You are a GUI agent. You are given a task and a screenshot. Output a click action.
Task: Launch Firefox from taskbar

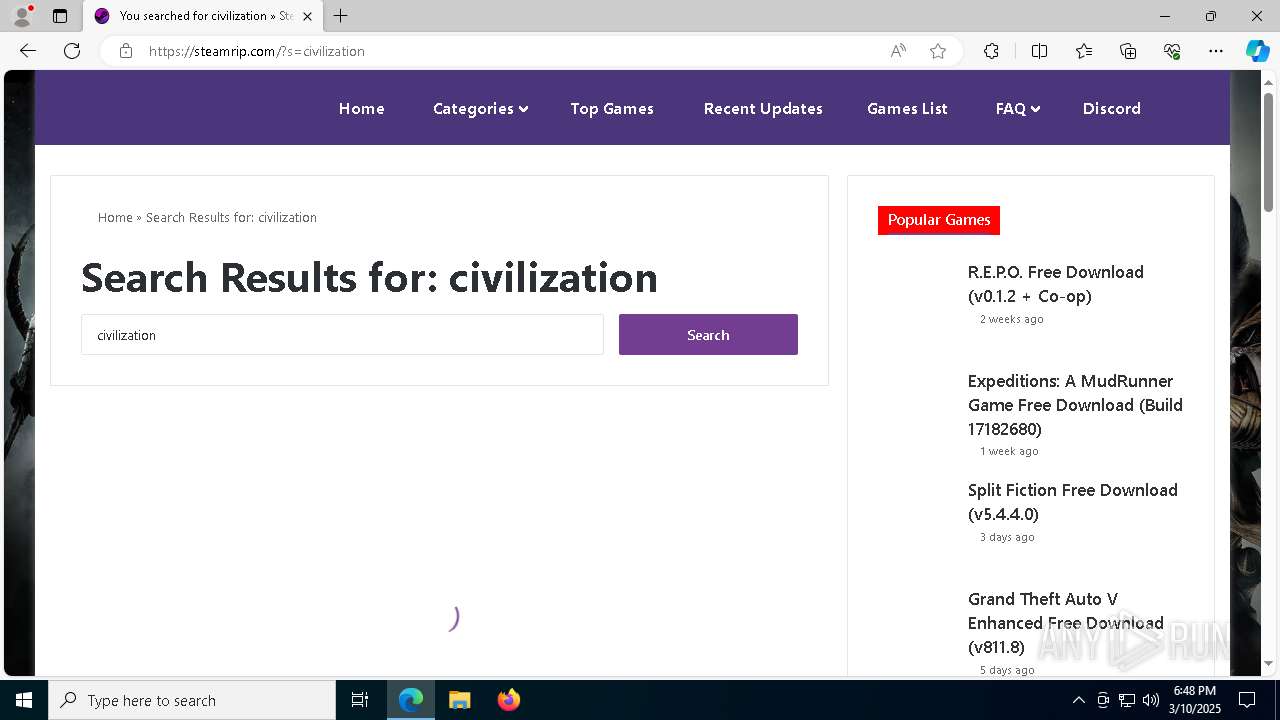[509, 700]
